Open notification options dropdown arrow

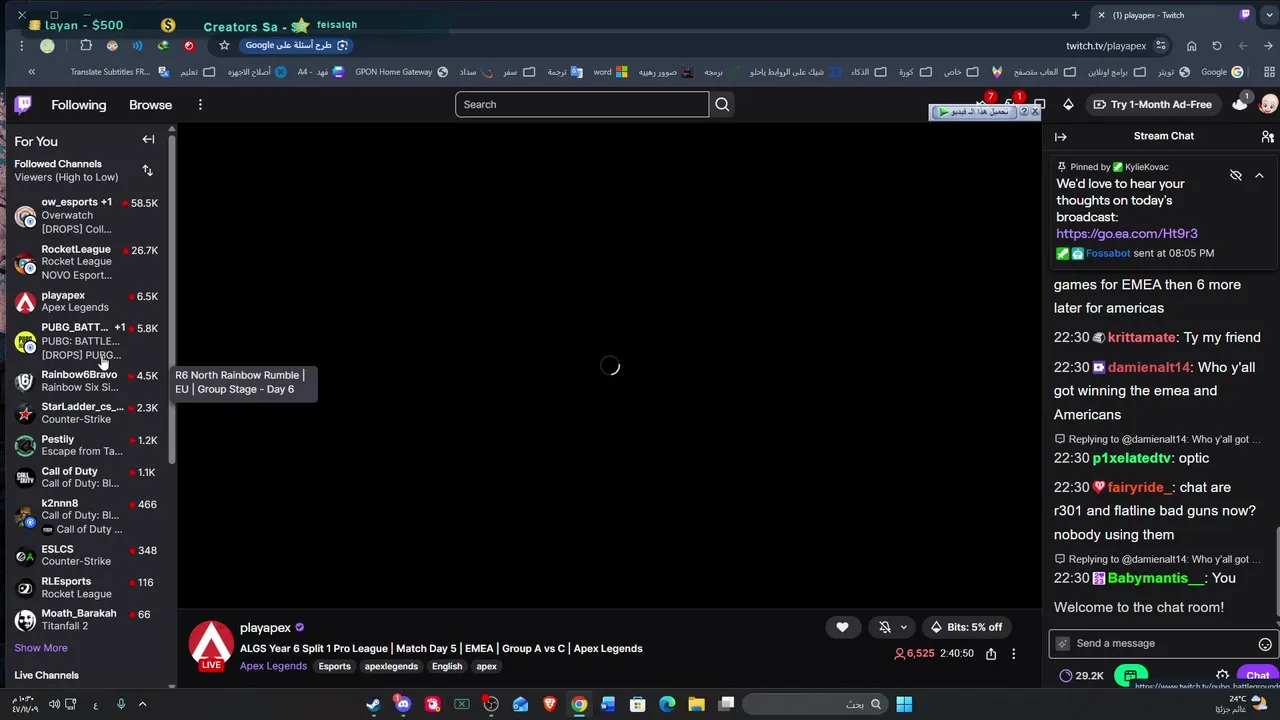point(903,627)
